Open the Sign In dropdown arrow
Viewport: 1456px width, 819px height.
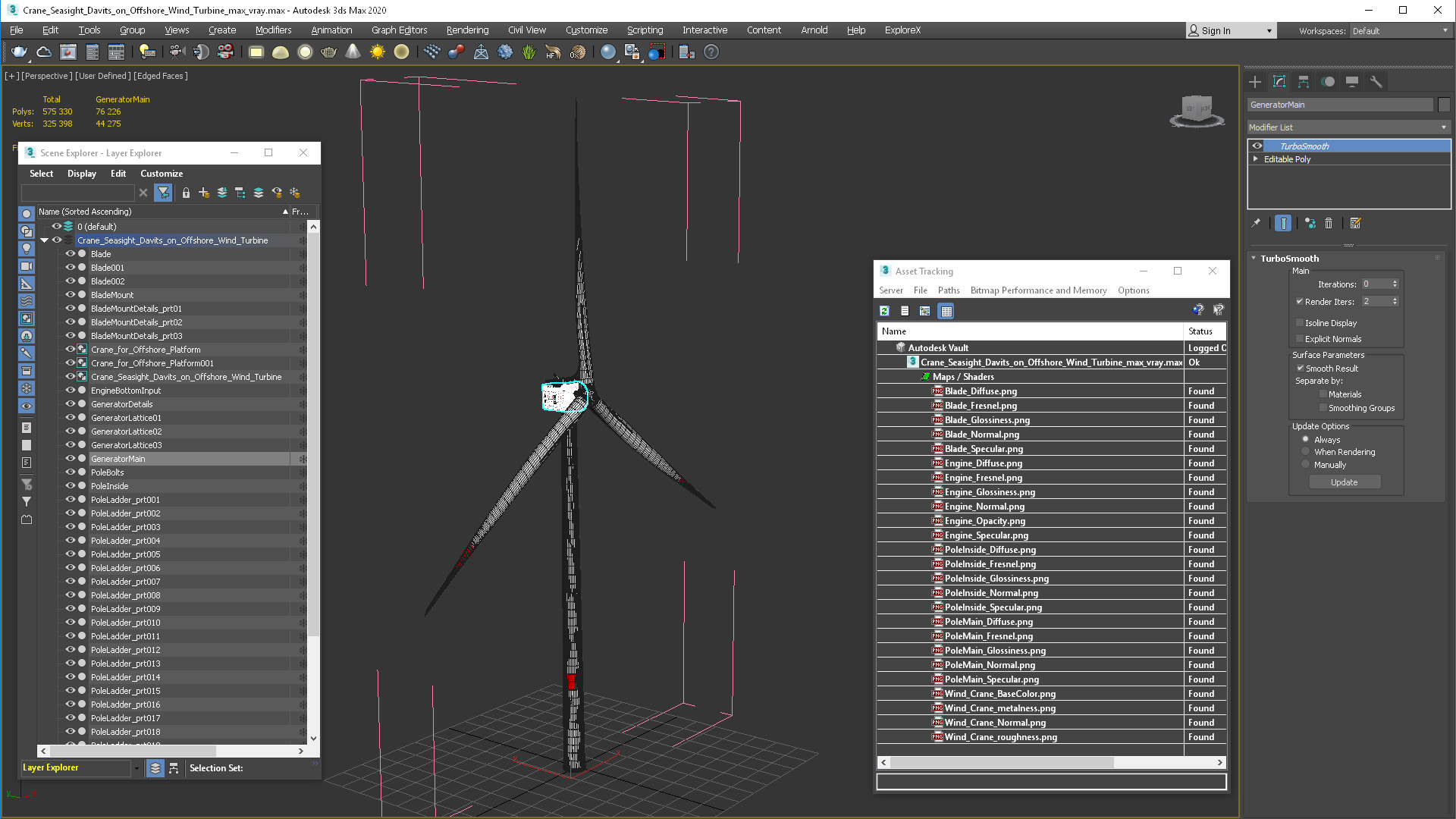(1269, 31)
